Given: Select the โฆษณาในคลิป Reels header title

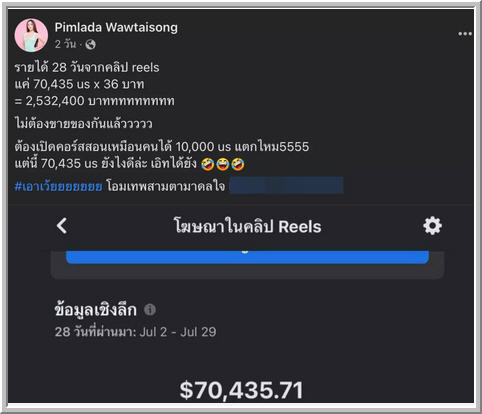Looking at the screenshot, I should tap(247, 226).
